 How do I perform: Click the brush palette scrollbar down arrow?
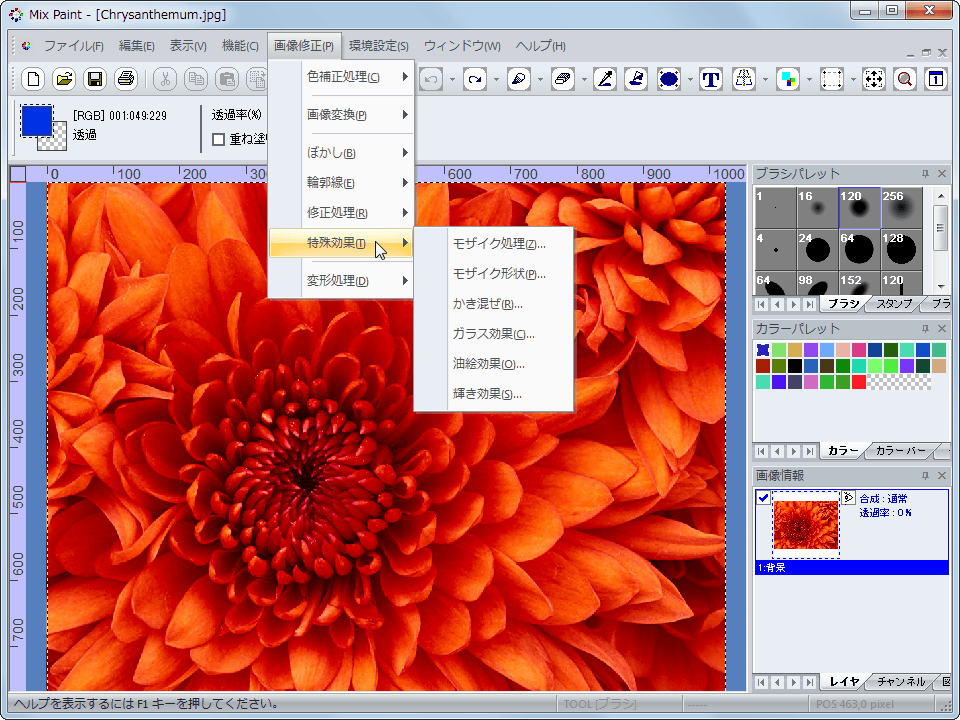(x=940, y=287)
